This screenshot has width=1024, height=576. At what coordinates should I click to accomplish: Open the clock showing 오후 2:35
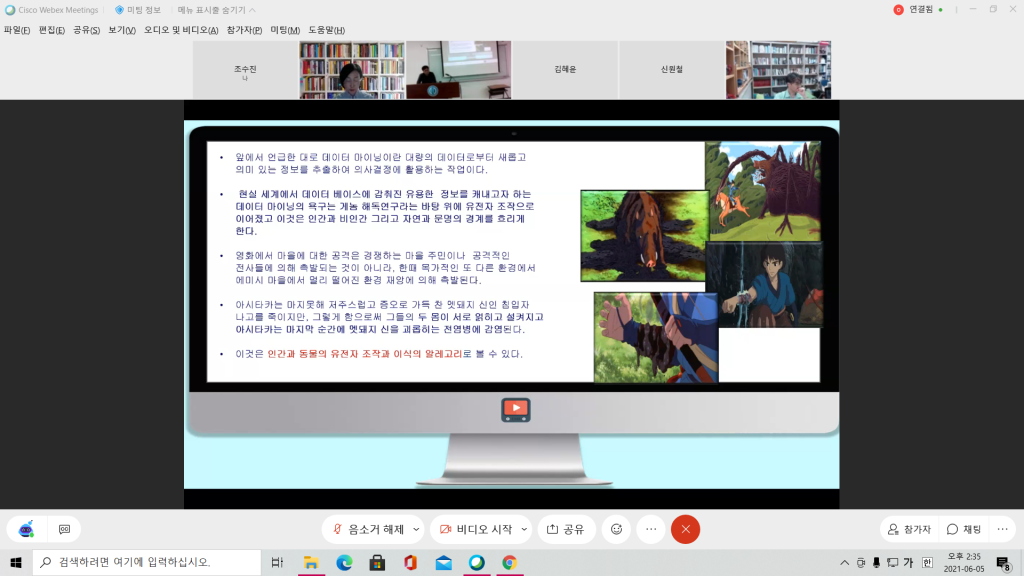click(964, 562)
